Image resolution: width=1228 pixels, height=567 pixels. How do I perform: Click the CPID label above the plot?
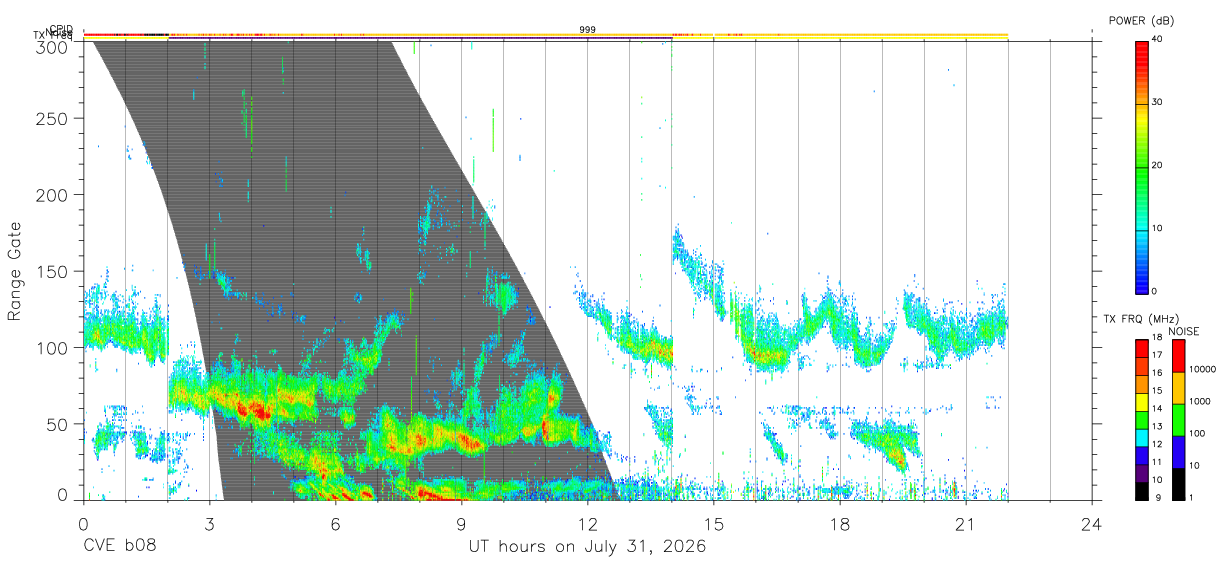pyautogui.click(x=61, y=29)
